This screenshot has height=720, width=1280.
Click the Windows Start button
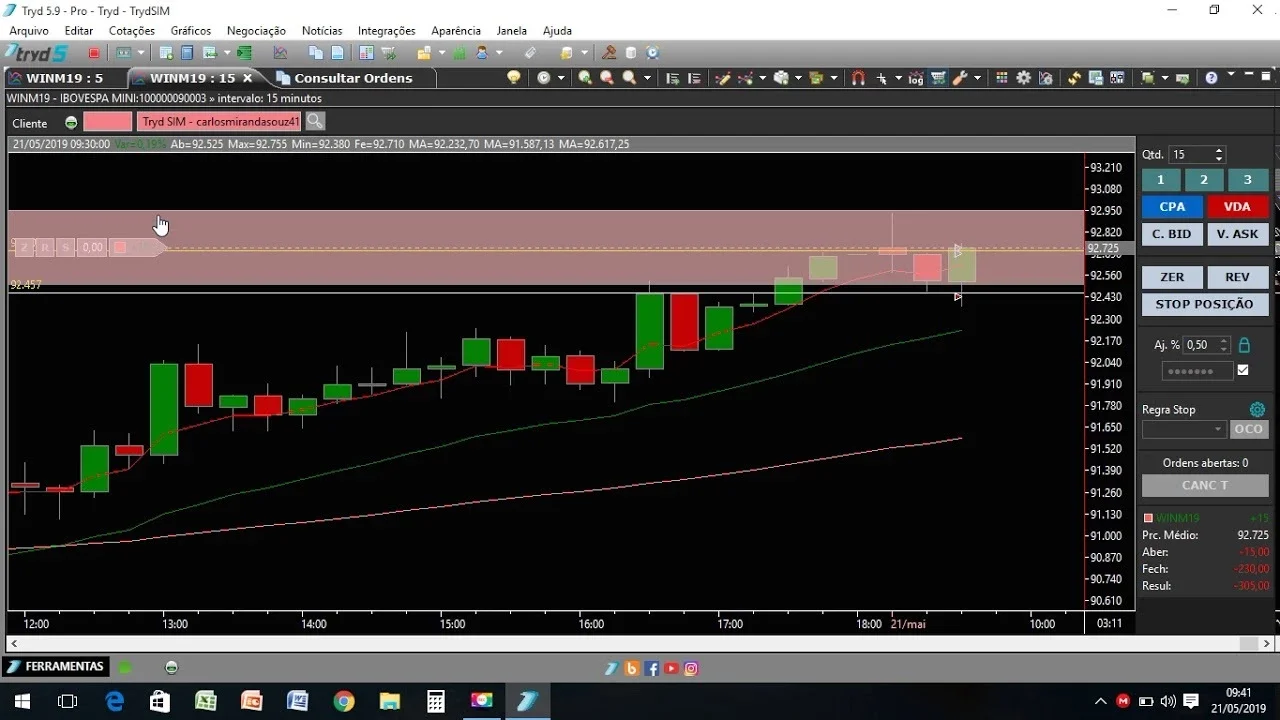[22, 701]
